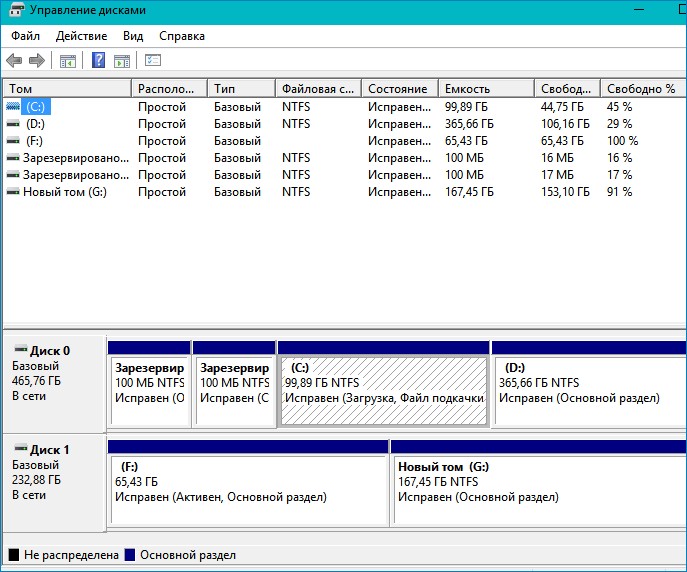Viewport: 687px width, 572px height.
Task: Open Help via the question mark icon
Action: coord(99,61)
